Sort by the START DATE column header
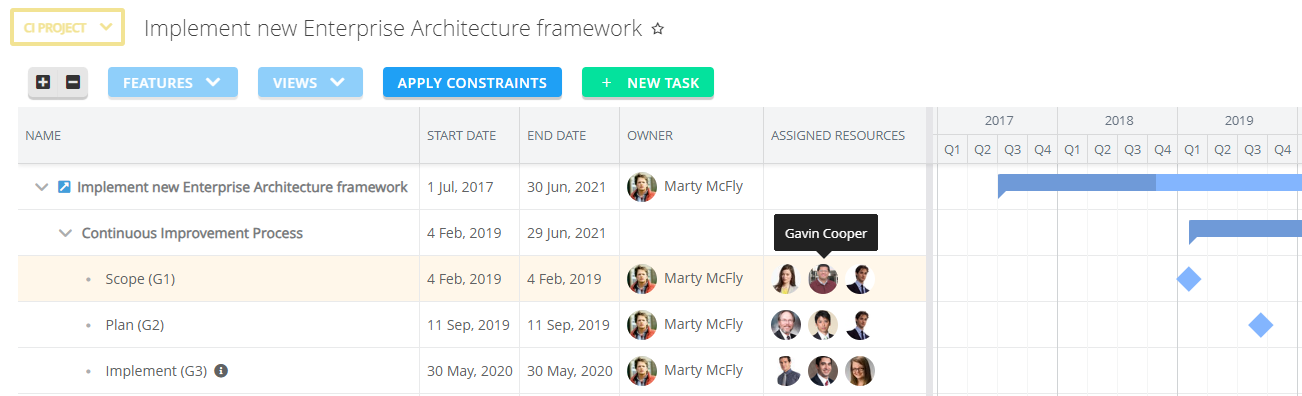The image size is (1302, 396). click(461, 136)
